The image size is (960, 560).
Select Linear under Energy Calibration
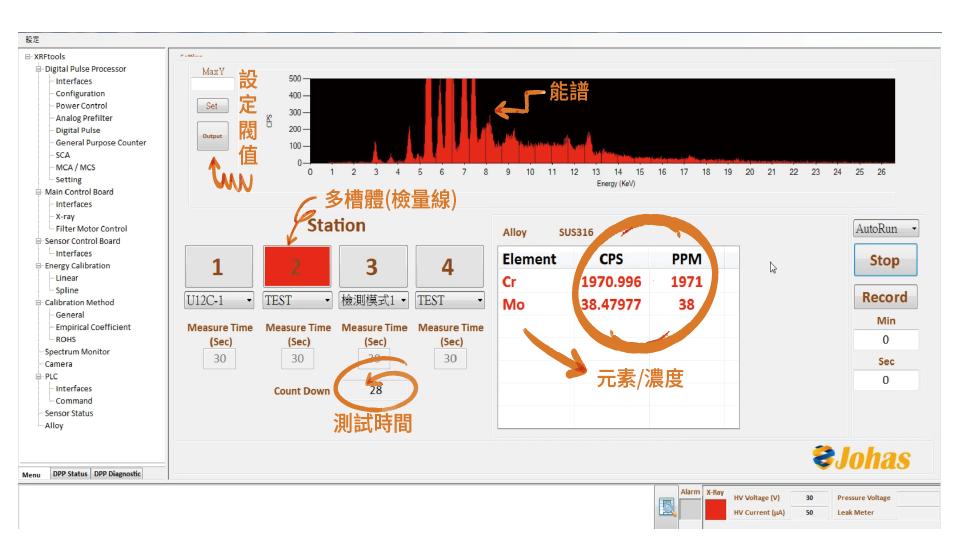[x=67, y=278]
